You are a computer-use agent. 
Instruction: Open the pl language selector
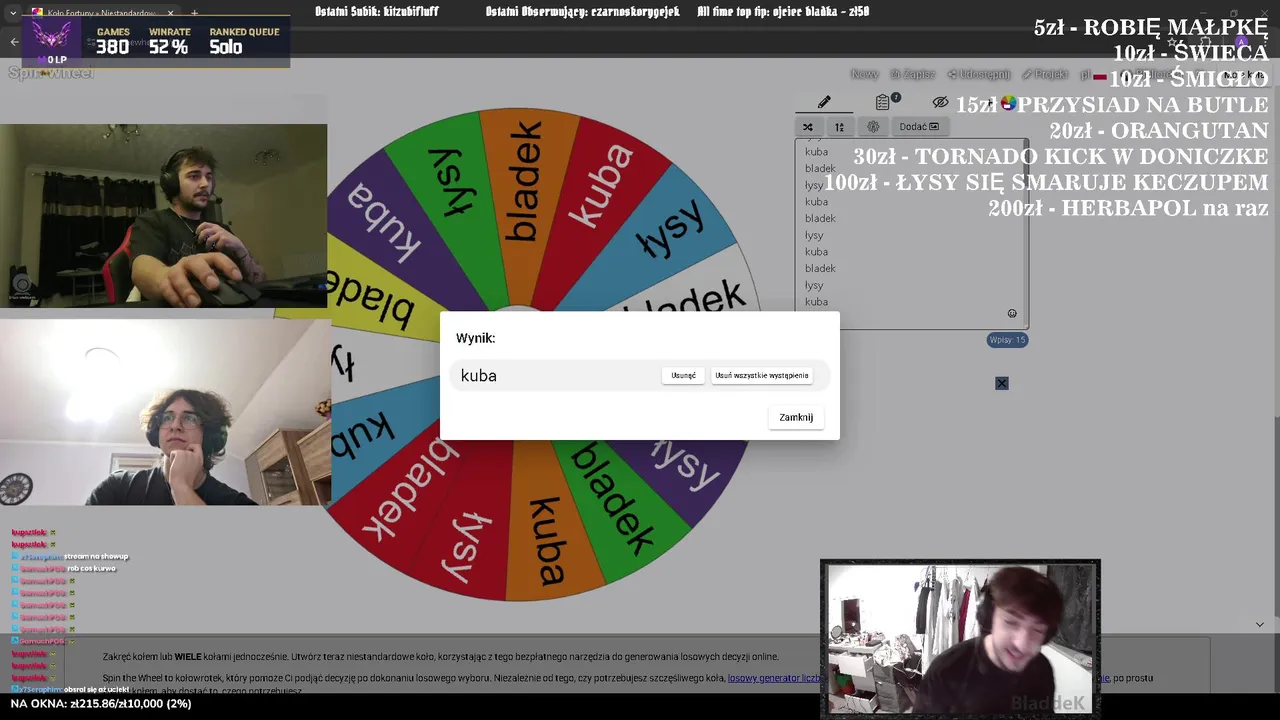[x=1092, y=74]
